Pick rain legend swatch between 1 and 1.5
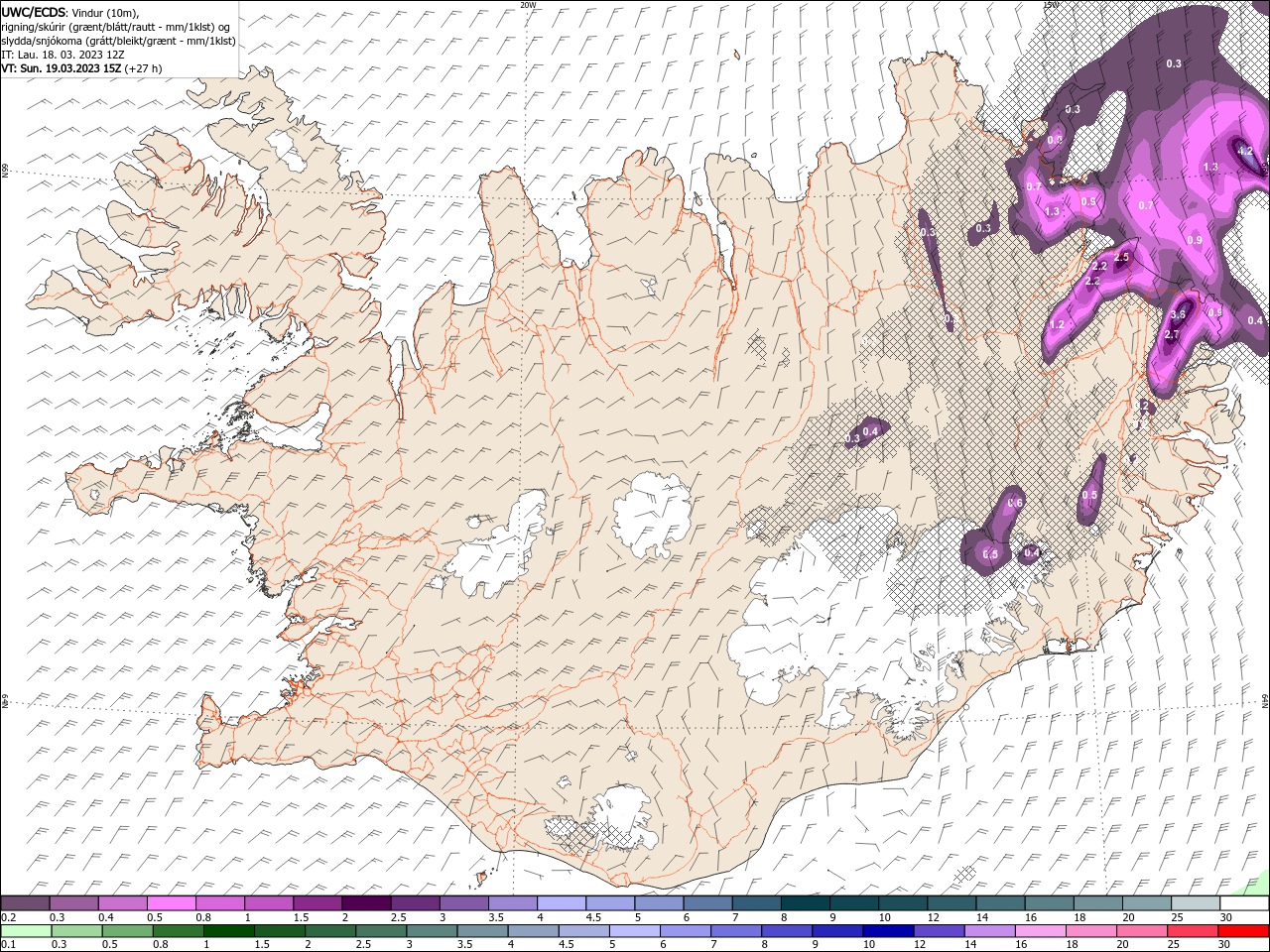The width and height of the screenshot is (1270, 952). tap(229, 931)
